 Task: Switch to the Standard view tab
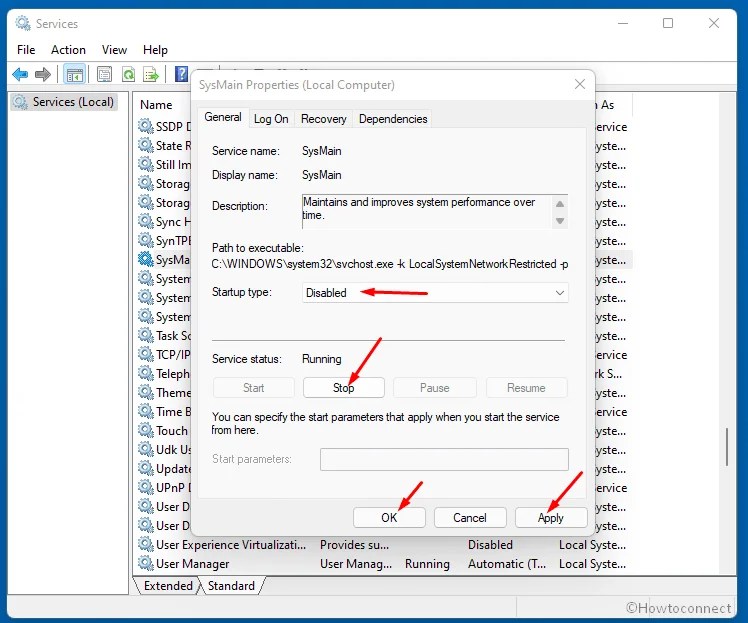[x=231, y=585]
